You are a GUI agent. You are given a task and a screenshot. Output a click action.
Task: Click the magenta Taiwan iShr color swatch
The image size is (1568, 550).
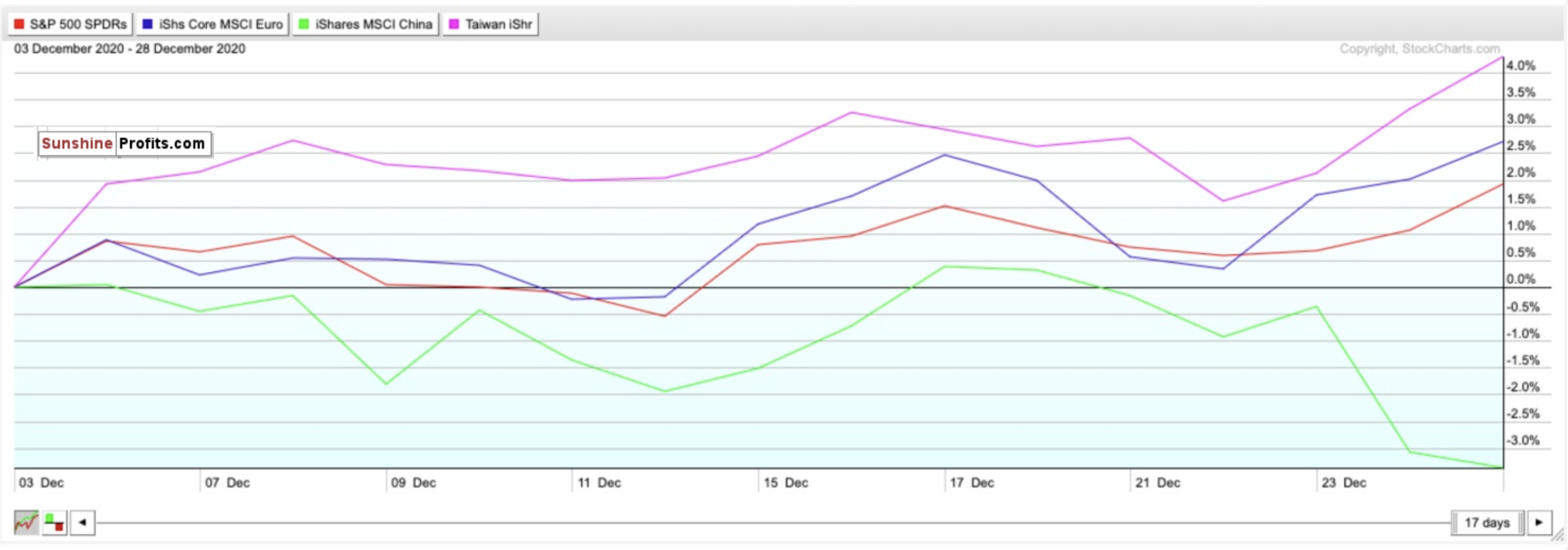tap(453, 24)
